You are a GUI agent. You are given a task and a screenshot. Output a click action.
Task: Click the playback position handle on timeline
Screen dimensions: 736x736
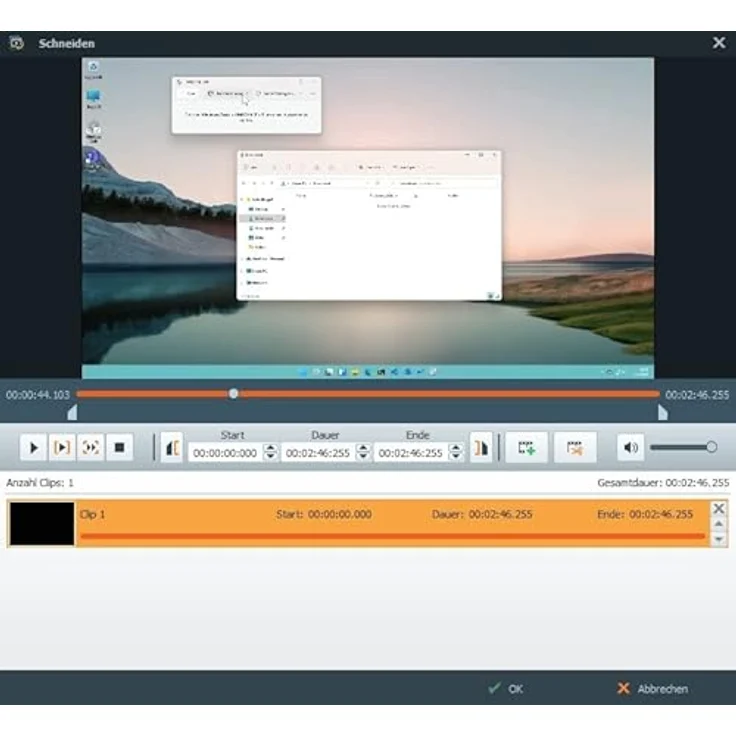233,394
